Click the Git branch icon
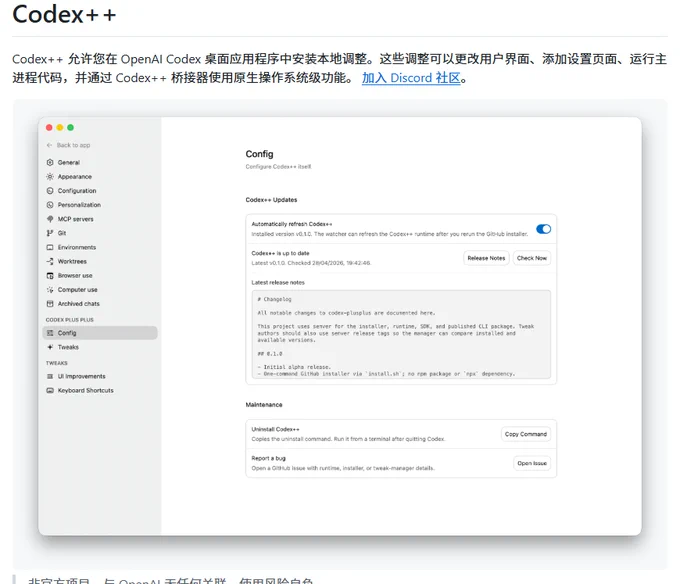 pyautogui.click(x=50, y=233)
